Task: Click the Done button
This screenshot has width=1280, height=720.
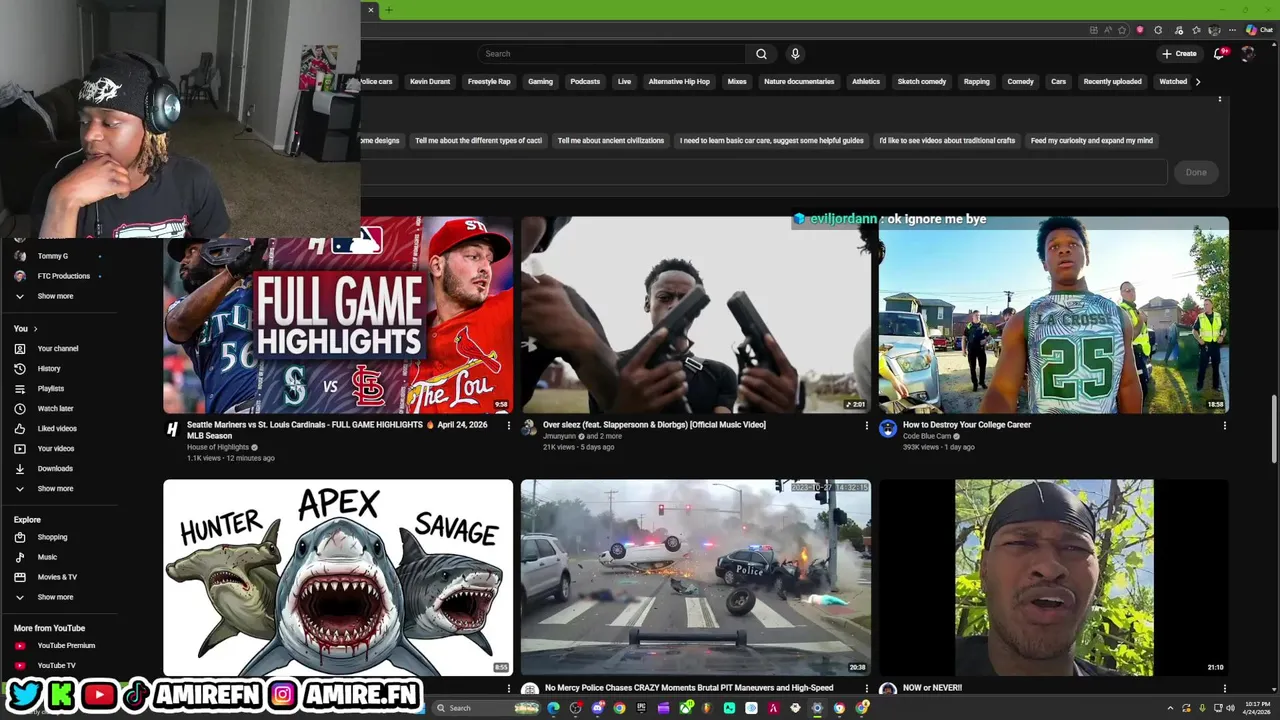Action: click(x=1196, y=172)
